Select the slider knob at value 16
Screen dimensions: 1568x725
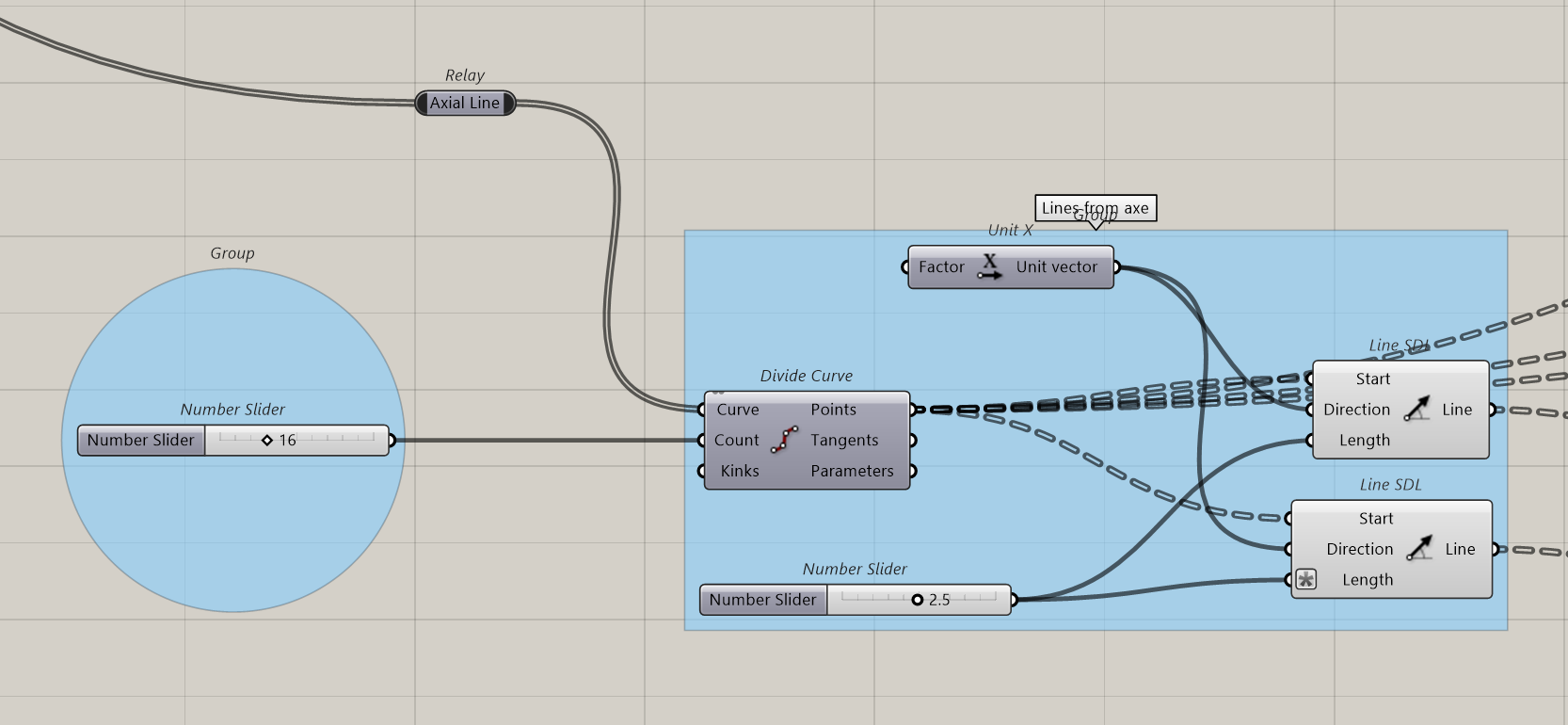tap(267, 440)
